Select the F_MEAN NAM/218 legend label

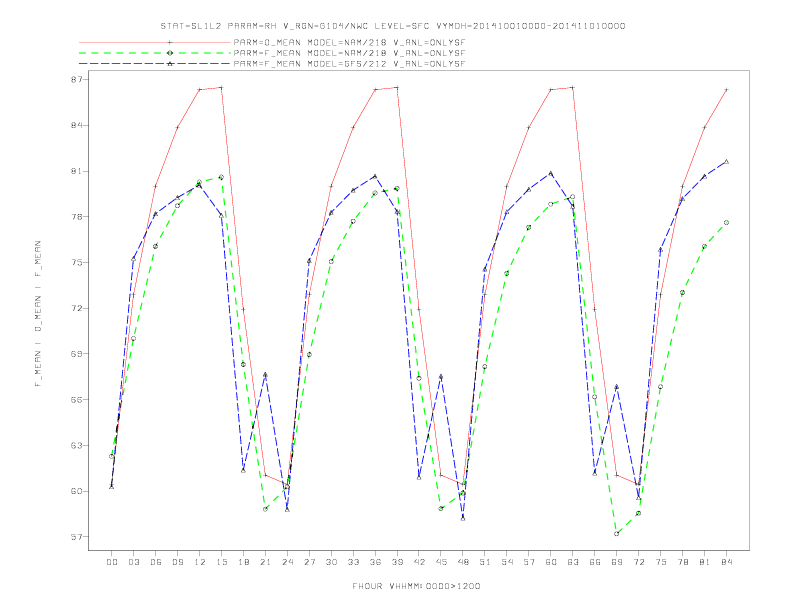(349, 53)
